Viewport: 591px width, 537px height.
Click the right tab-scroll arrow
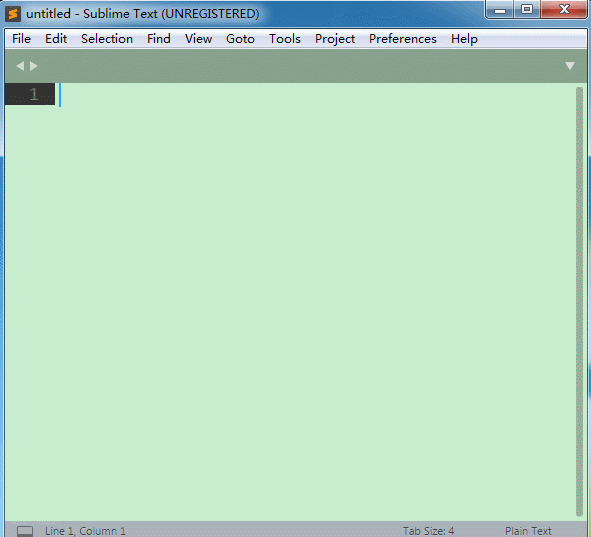click(x=34, y=66)
